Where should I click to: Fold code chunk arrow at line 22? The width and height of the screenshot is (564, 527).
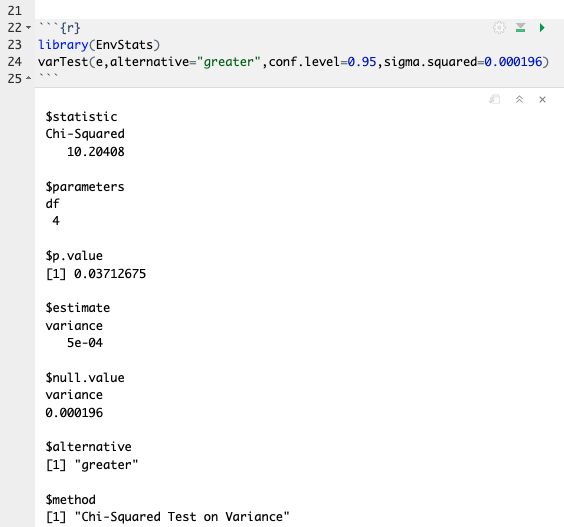coord(28,28)
